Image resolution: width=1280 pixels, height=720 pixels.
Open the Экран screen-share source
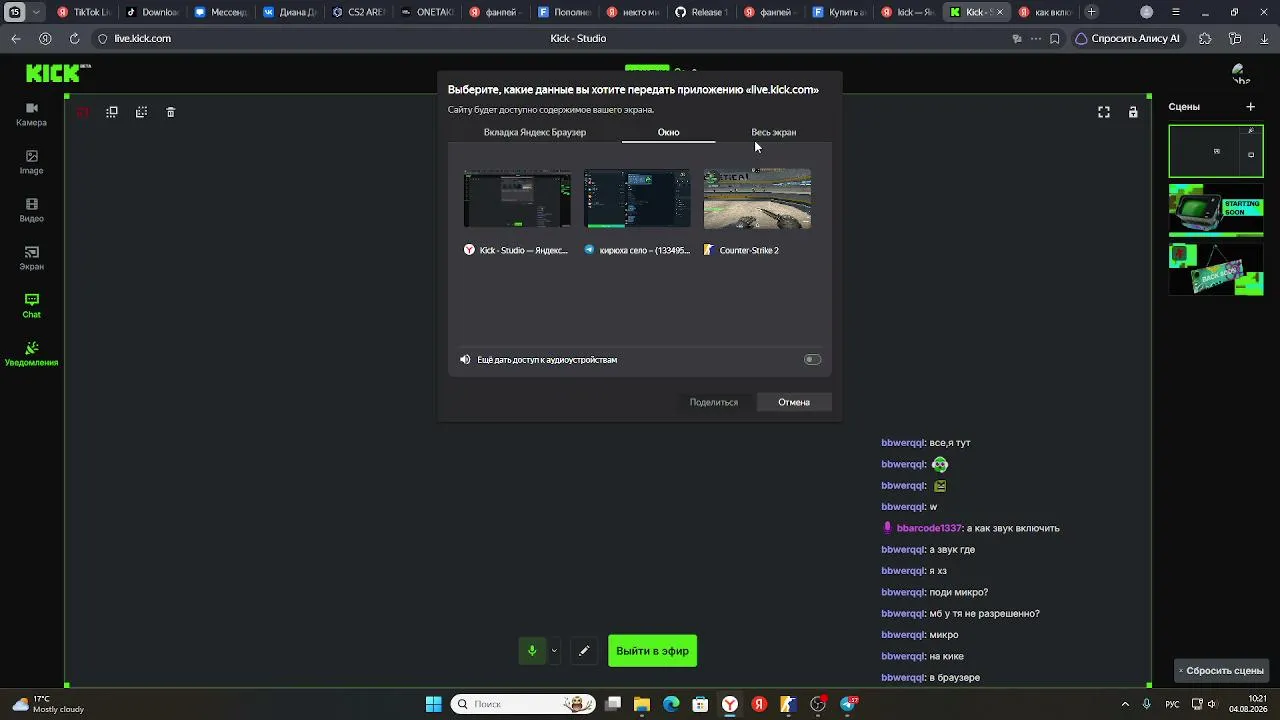click(31, 258)
